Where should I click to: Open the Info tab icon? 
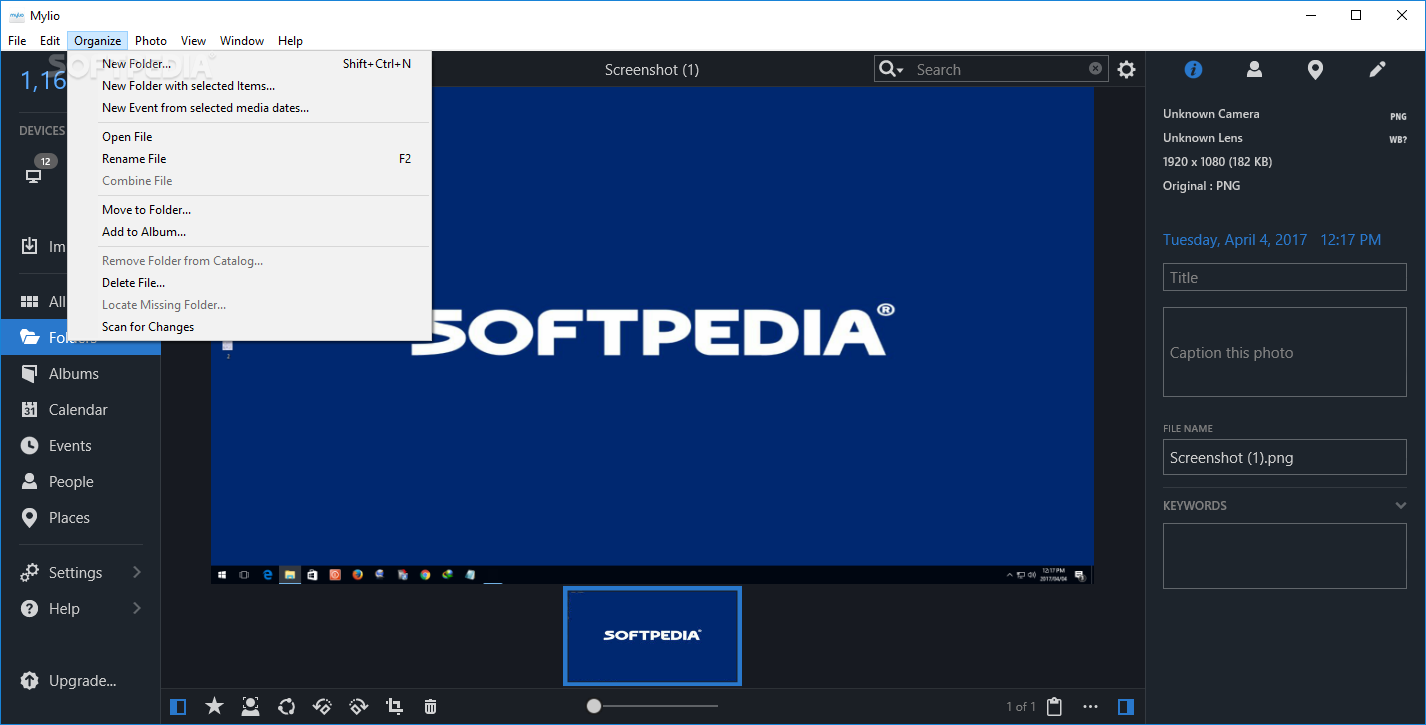pos(1193,69)
